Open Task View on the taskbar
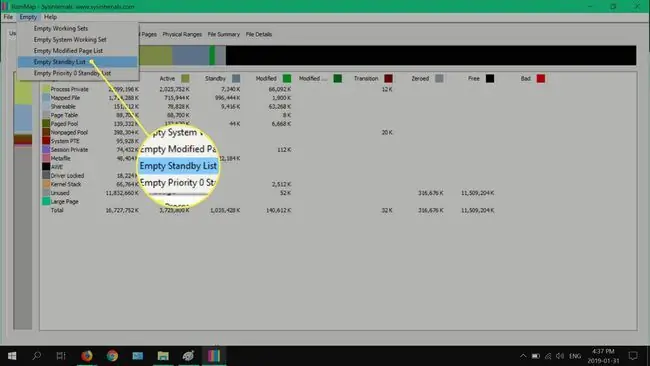 point(61,356)
